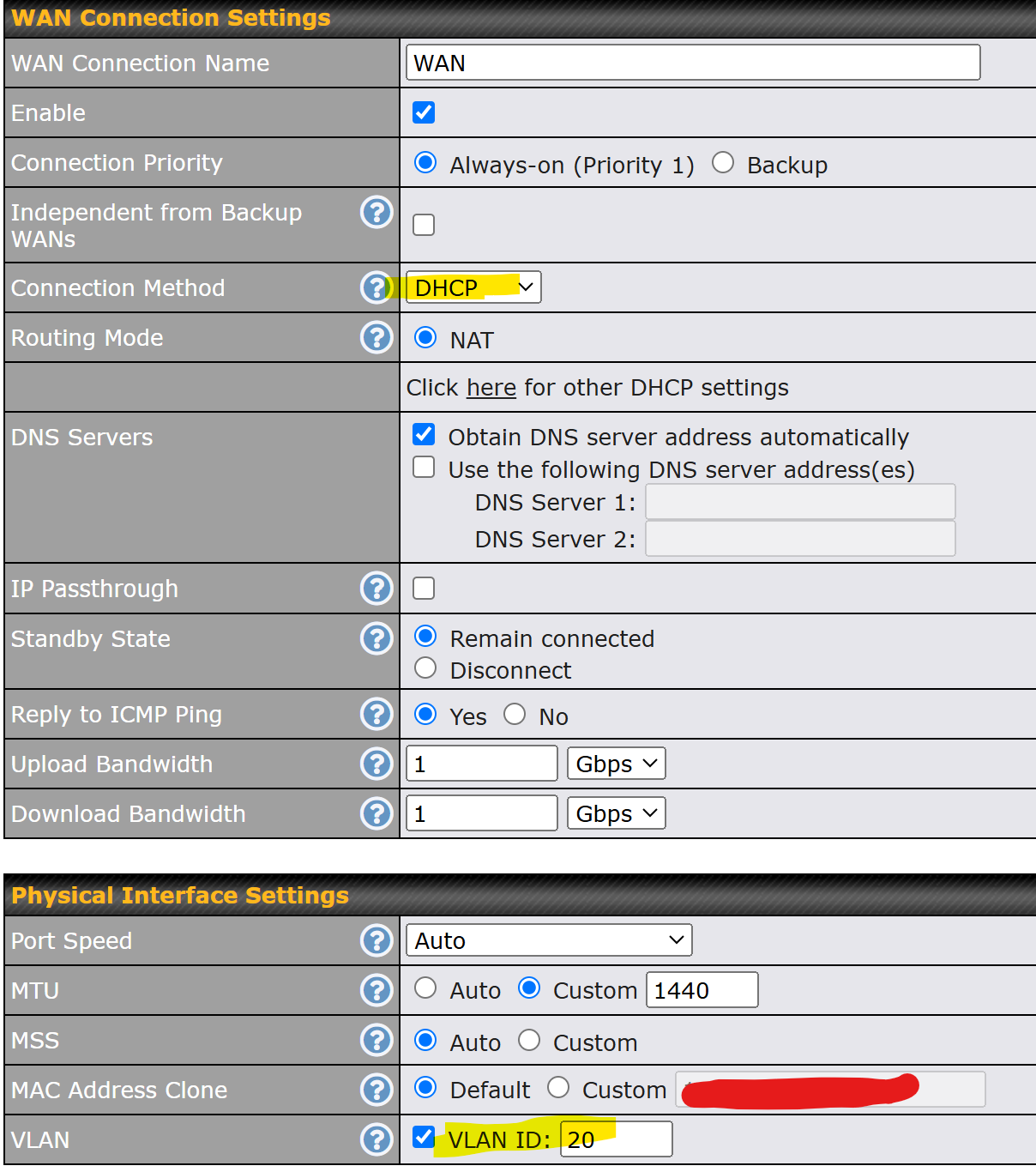Image resolution: width=1036 pixels, height=1172 pixels.
Task: Enable IP Passthrough
Action: [424, 589]
